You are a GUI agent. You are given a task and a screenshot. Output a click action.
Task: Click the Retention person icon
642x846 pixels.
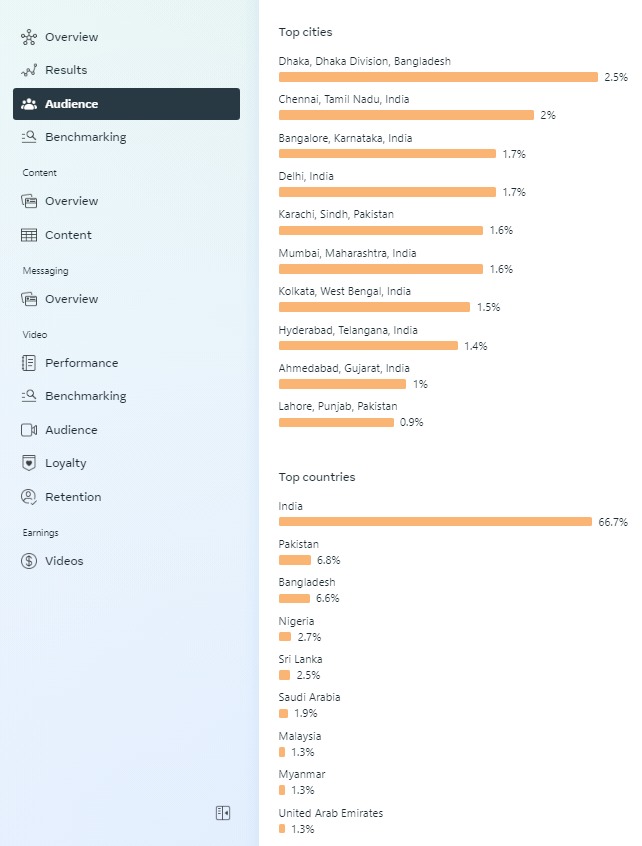(29, 497)
